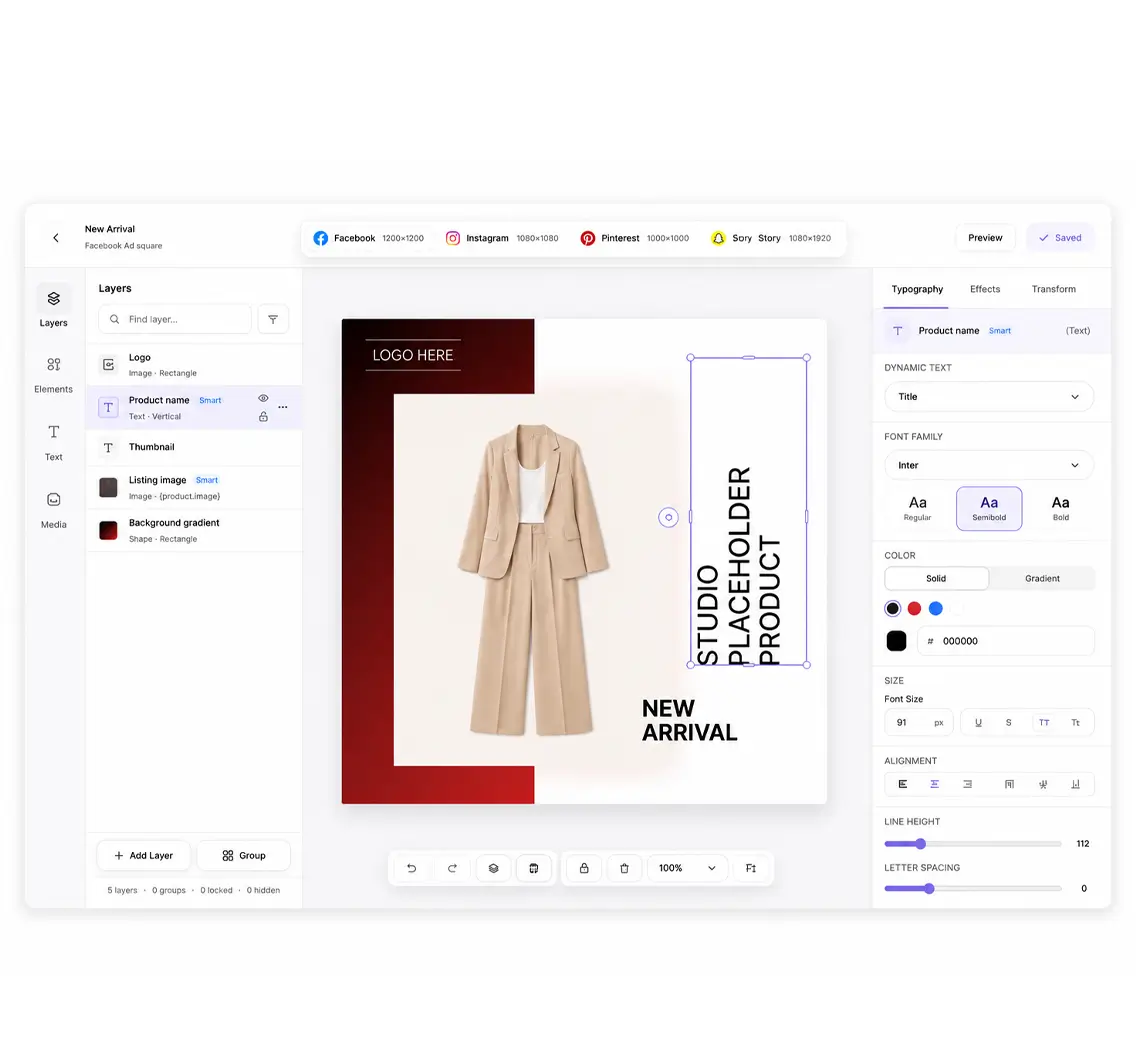Select the Pinterest 1000×1000 format tab

coord(635,238)
